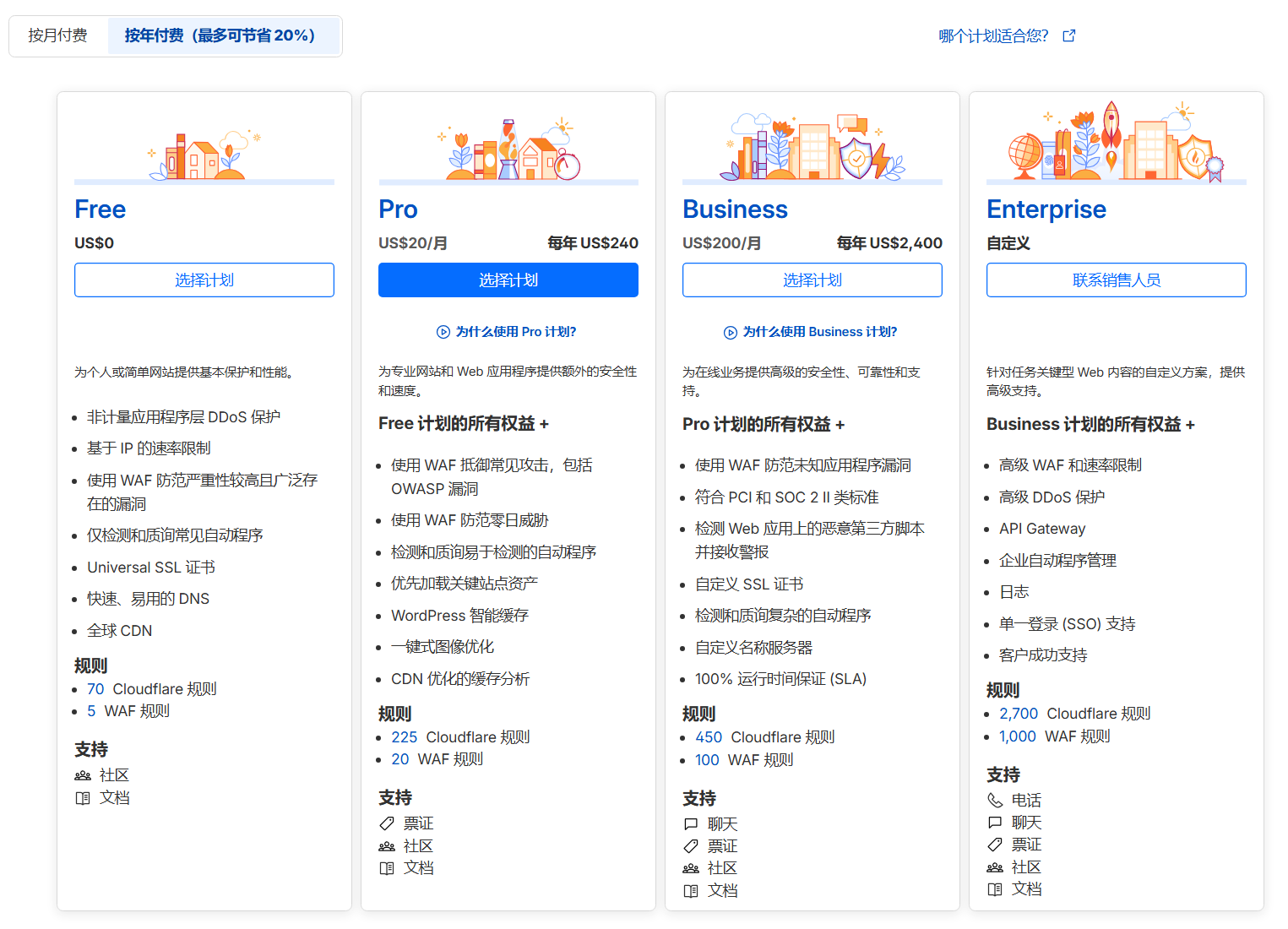Click the 225 Cloudflare rules number in Pro
The image size is (1288, 929).
point(405,737)
